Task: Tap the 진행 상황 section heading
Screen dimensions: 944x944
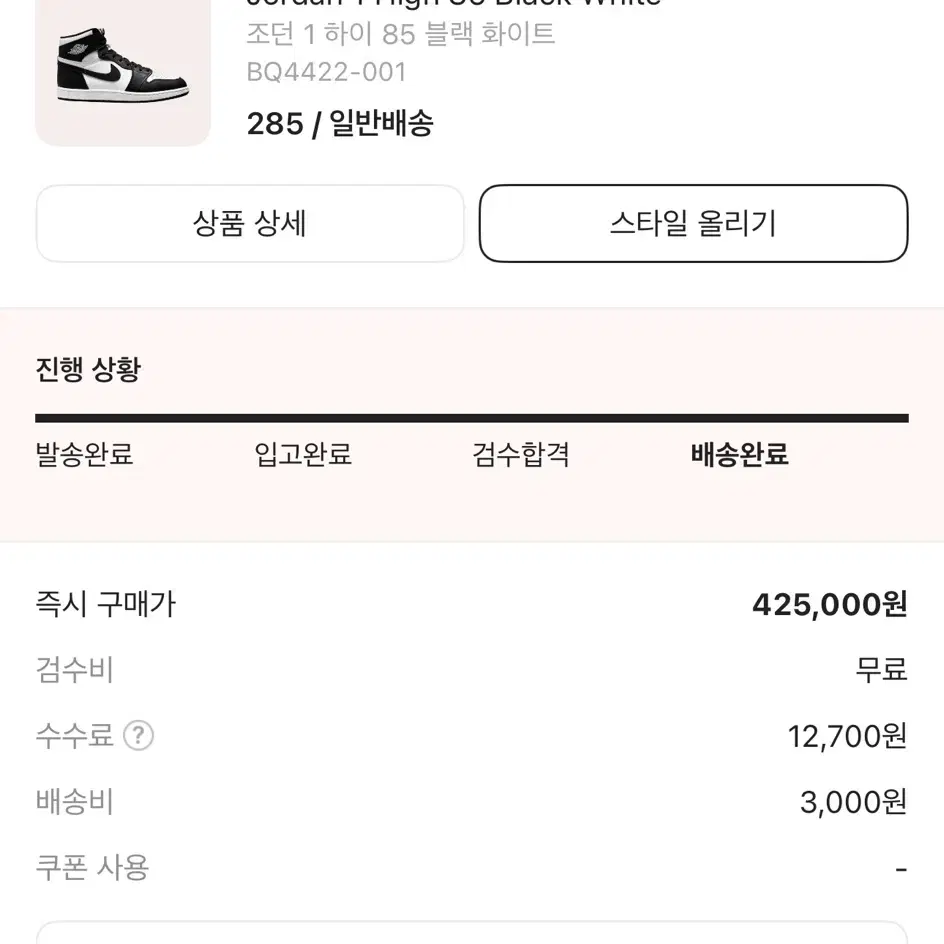Action: 88,369
